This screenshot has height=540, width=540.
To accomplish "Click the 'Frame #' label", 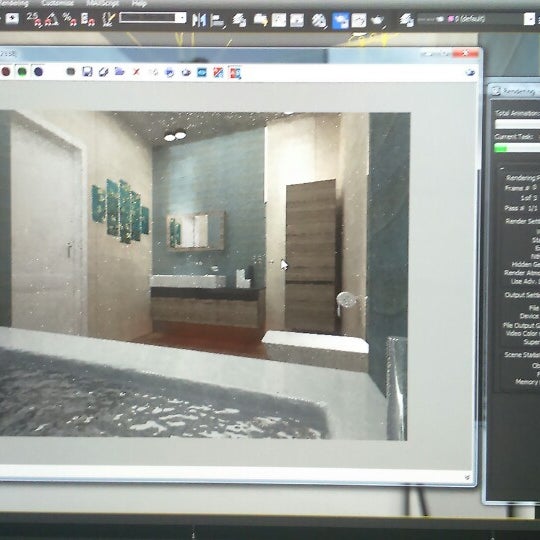I will pos(517,188).
